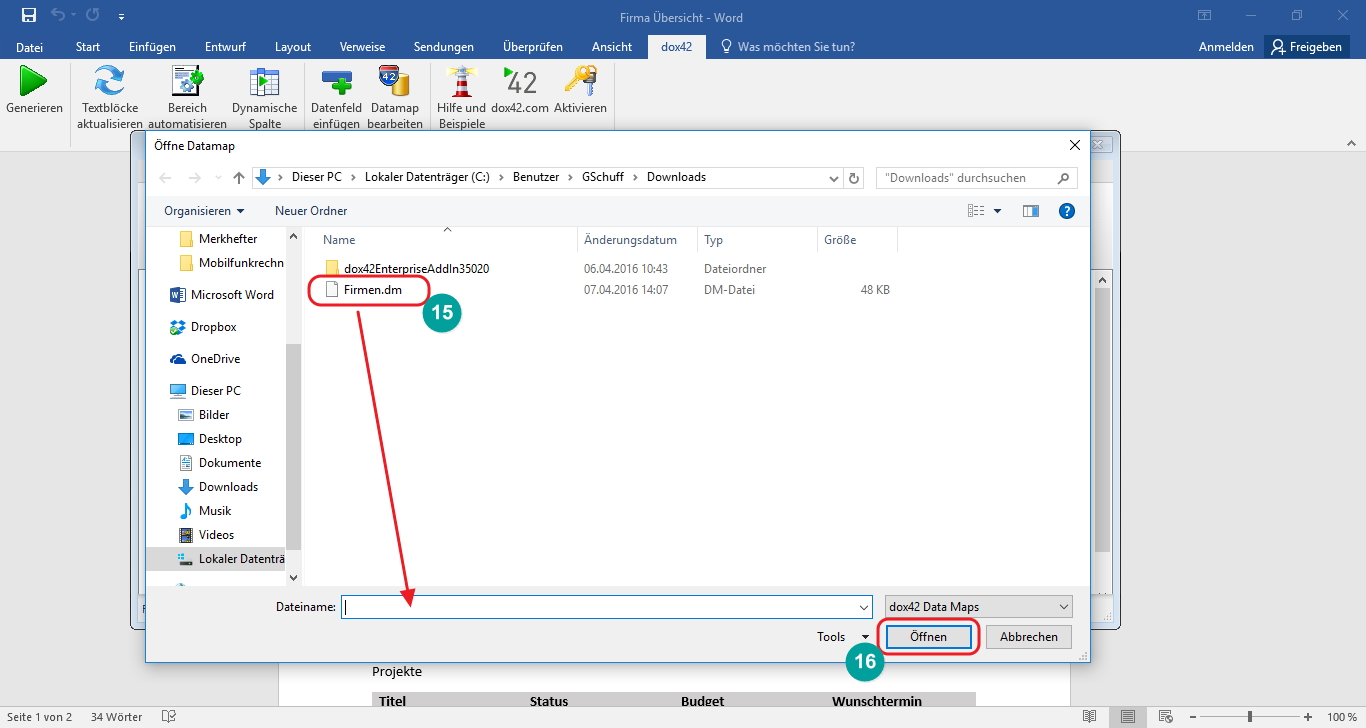Sort files by Name column header

[447, 240]
